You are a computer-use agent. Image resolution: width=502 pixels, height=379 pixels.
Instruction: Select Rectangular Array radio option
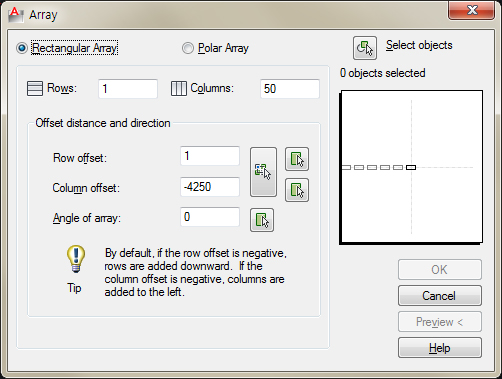point(22,48)
